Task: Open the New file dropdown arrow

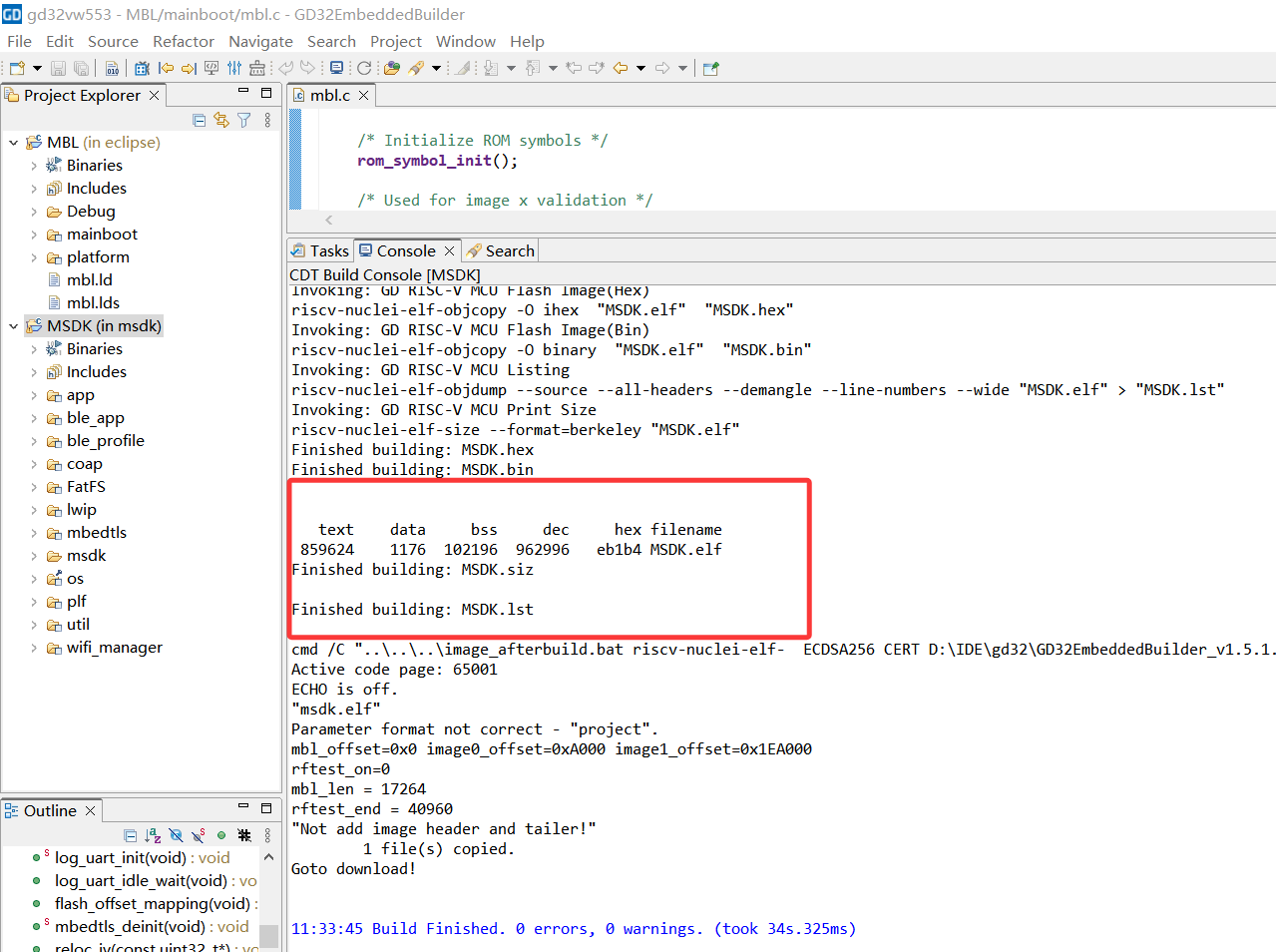Action: pyautogui.click(x=37, y=68)
